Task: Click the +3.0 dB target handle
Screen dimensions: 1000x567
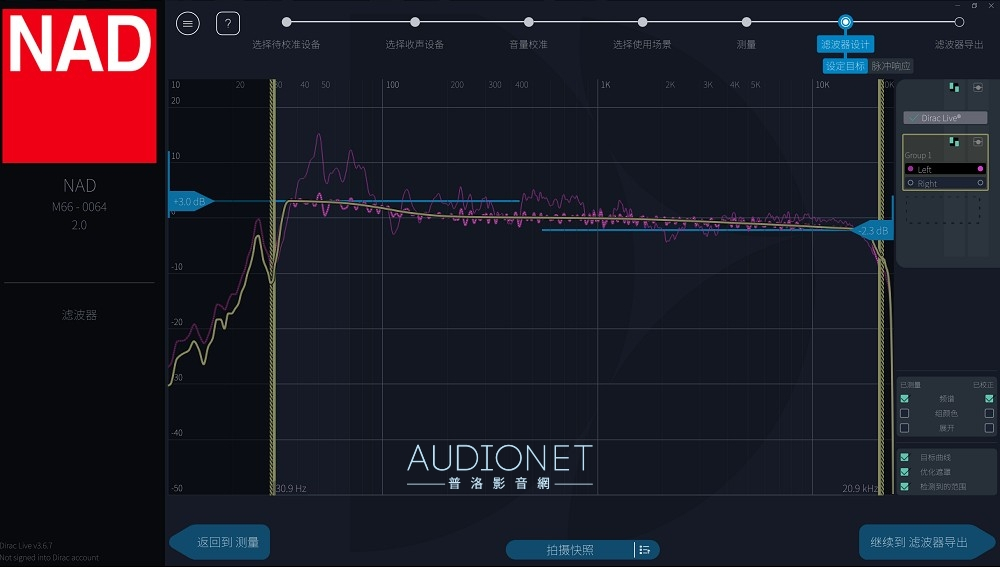Action: [190, 202]
